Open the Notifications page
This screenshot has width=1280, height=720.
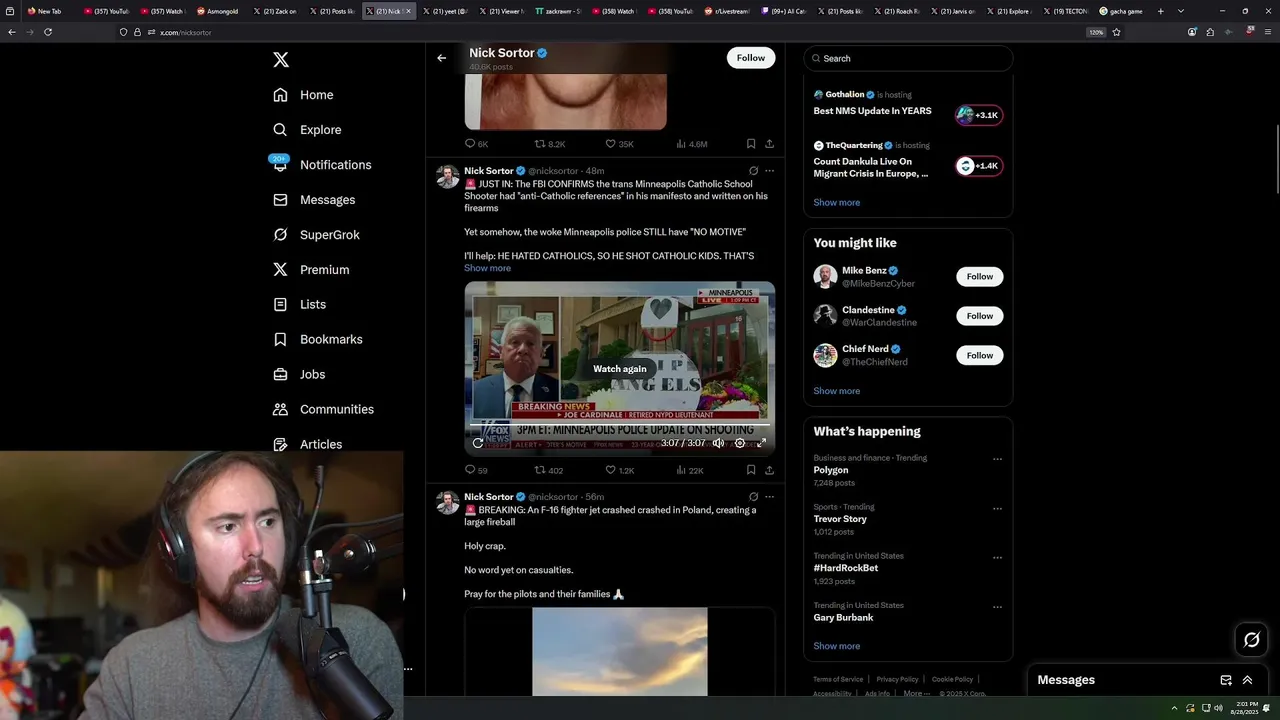[x=322, y=165]
